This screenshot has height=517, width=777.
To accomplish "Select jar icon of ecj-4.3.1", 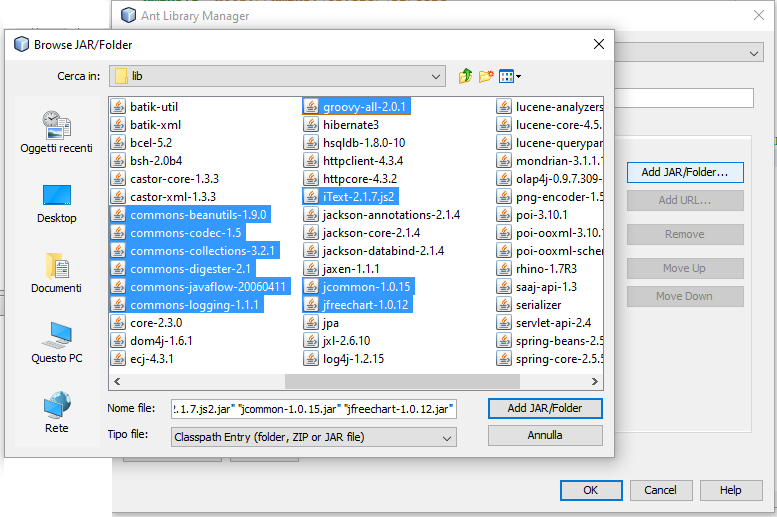I will point(118,359).
